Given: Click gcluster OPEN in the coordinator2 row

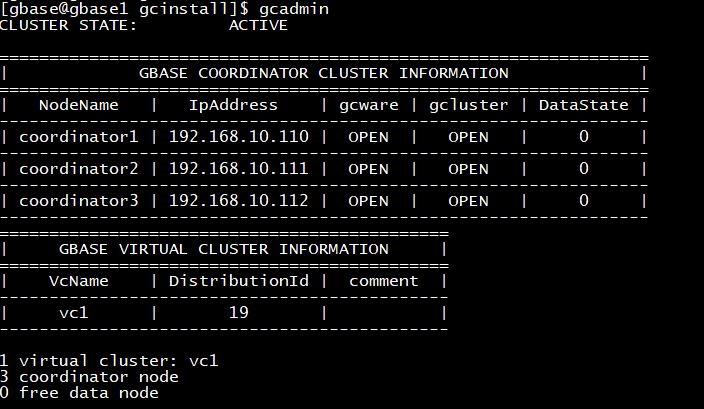Looking at the screenshot, I should [x=468, y=168].
